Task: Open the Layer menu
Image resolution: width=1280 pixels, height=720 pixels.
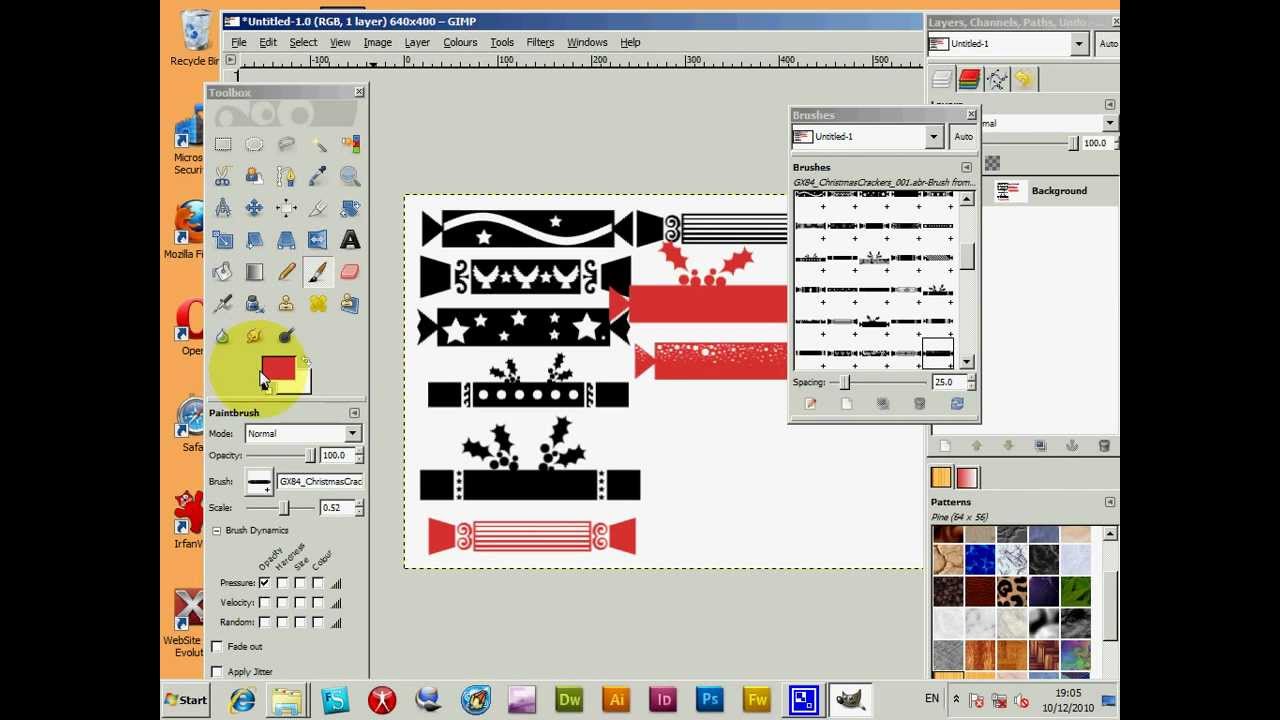Action: (417, 42)
